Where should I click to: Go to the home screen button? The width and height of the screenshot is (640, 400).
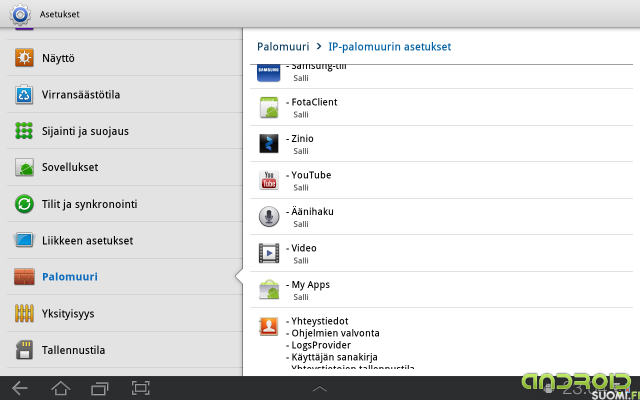[60, 388]
